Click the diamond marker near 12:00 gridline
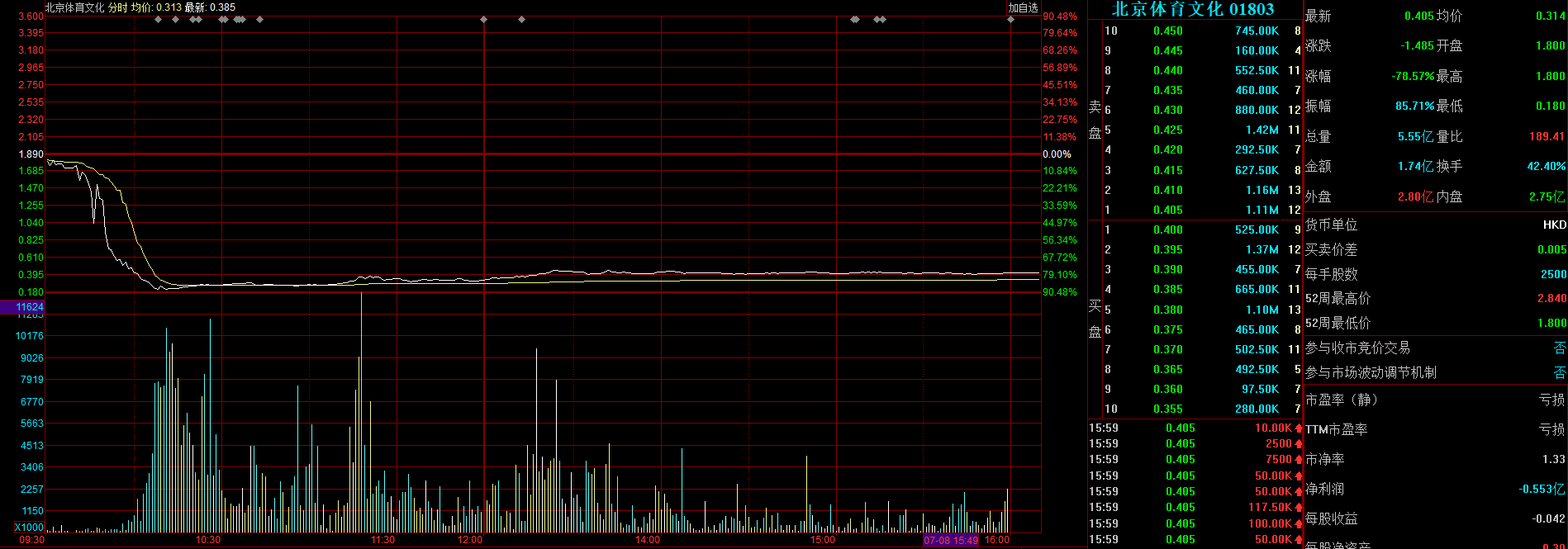This screenshot has width=1568, height=549. 483,19
